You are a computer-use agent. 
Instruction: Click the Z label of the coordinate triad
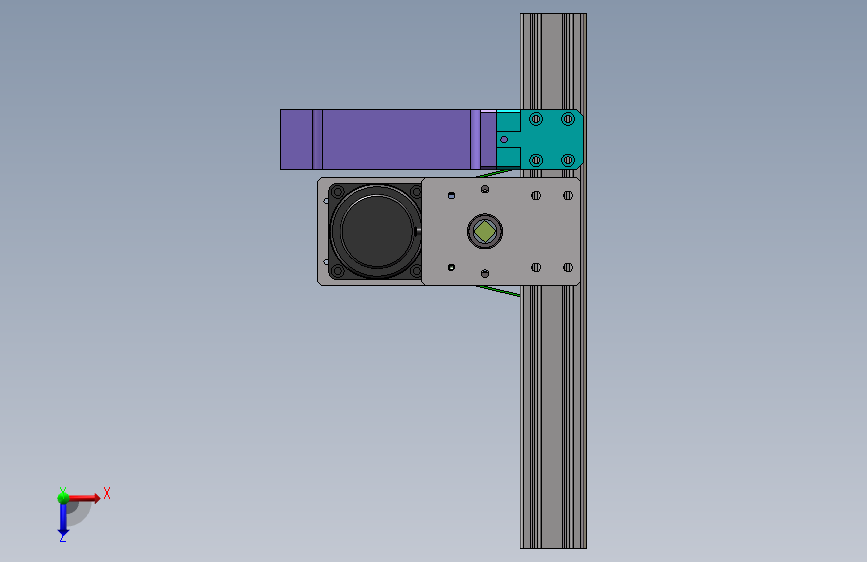[x=63, y=537]
